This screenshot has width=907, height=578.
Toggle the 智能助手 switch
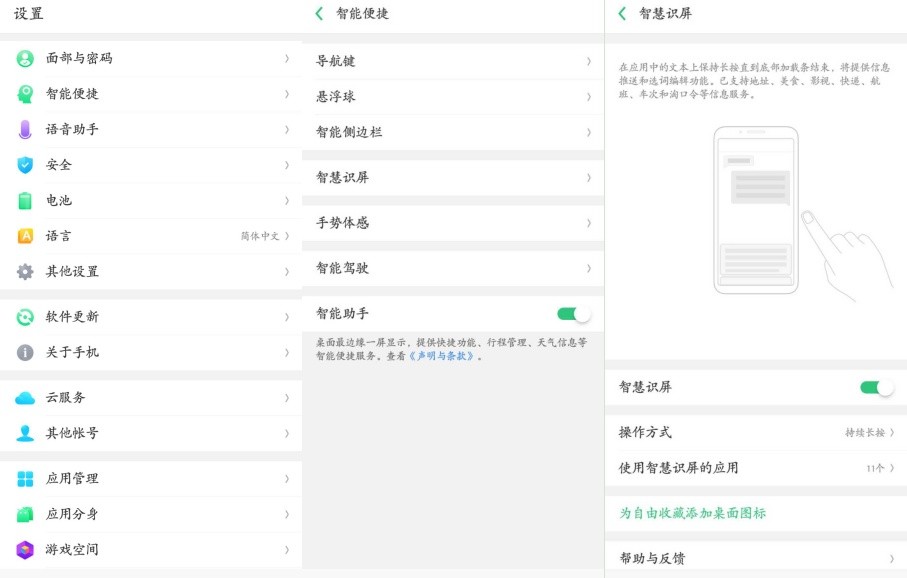(574, 314)
